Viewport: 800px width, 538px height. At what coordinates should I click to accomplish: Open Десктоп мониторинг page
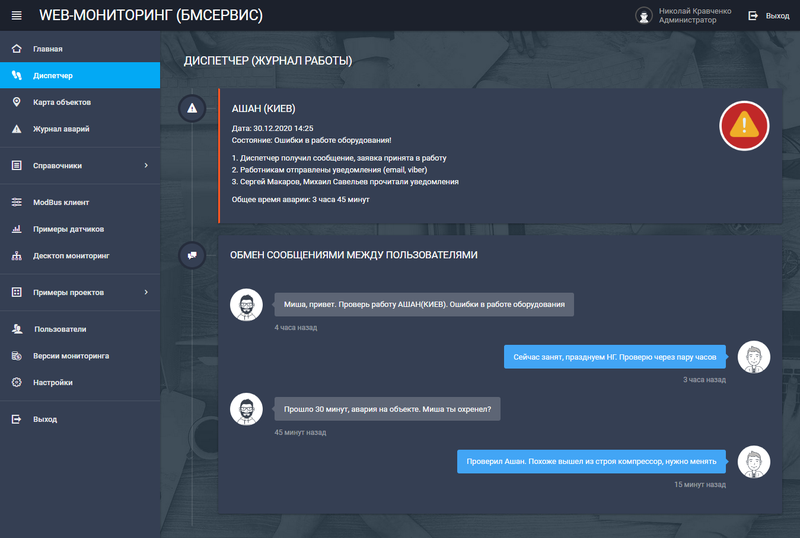coord(80,255)
